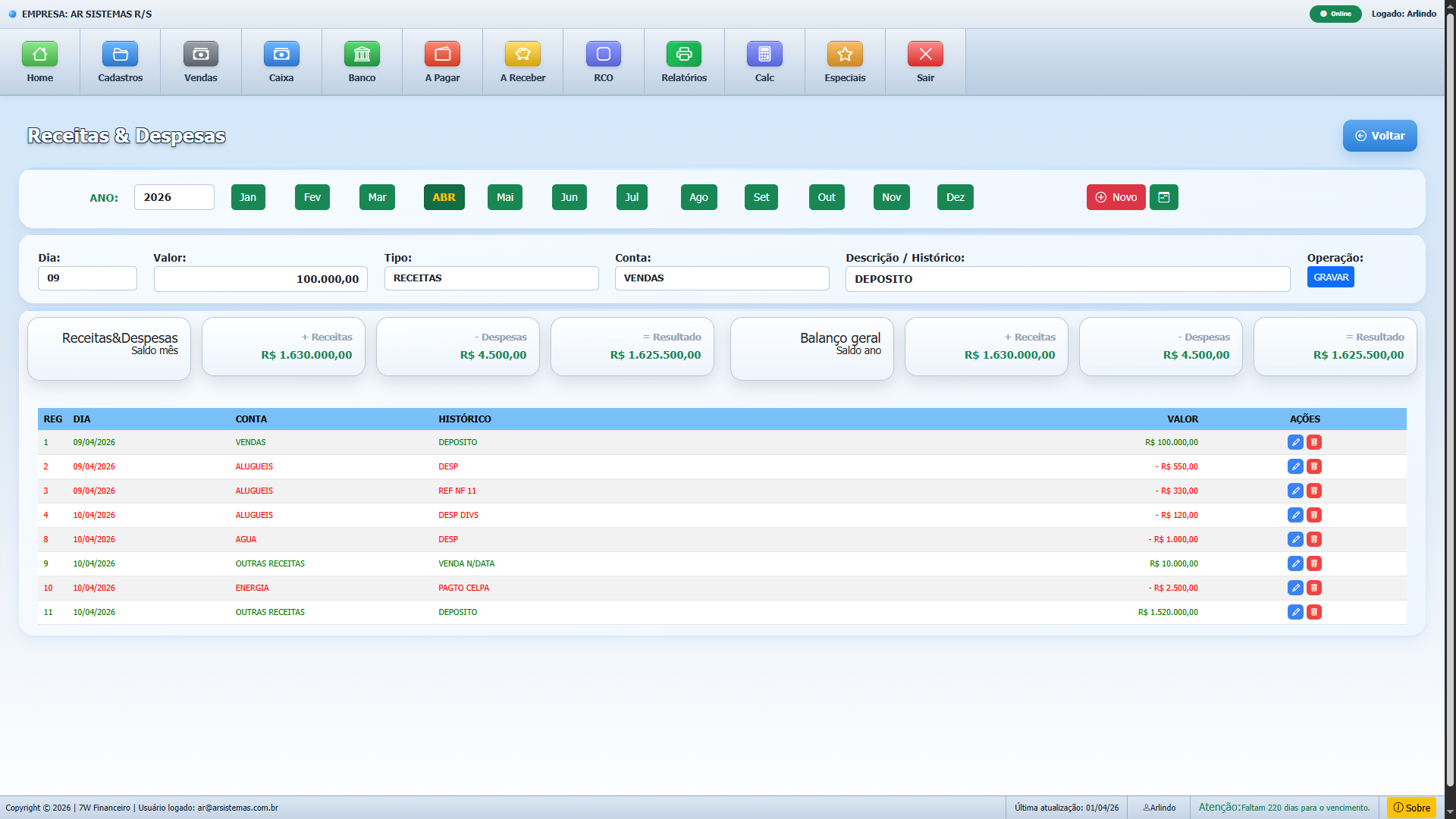Switch to the Set month
1456x819 pixels.
[x=761, y=197]
